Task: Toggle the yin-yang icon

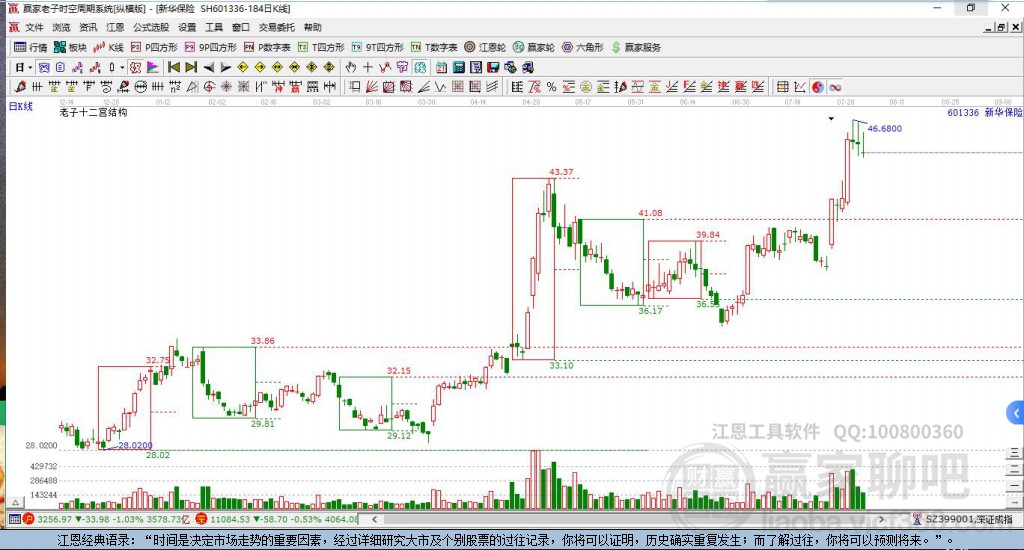Action: (x=818, y=88)
